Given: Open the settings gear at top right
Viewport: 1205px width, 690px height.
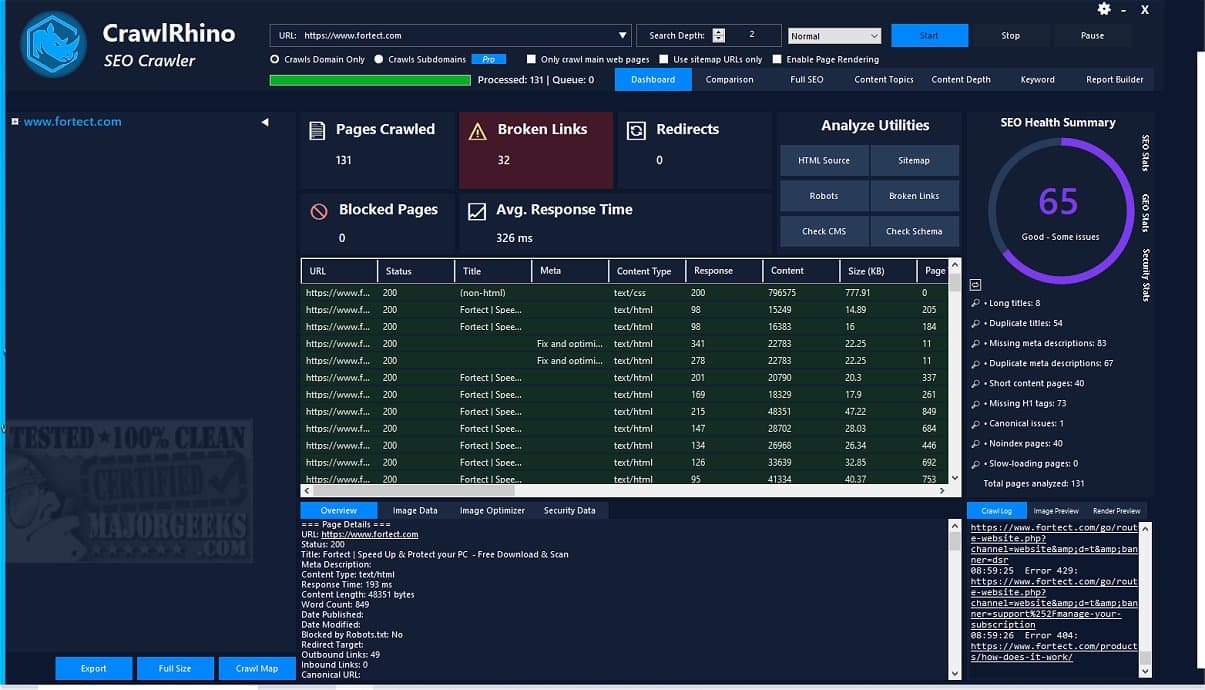Looking at the screenshot, I should pos(1104,10).
